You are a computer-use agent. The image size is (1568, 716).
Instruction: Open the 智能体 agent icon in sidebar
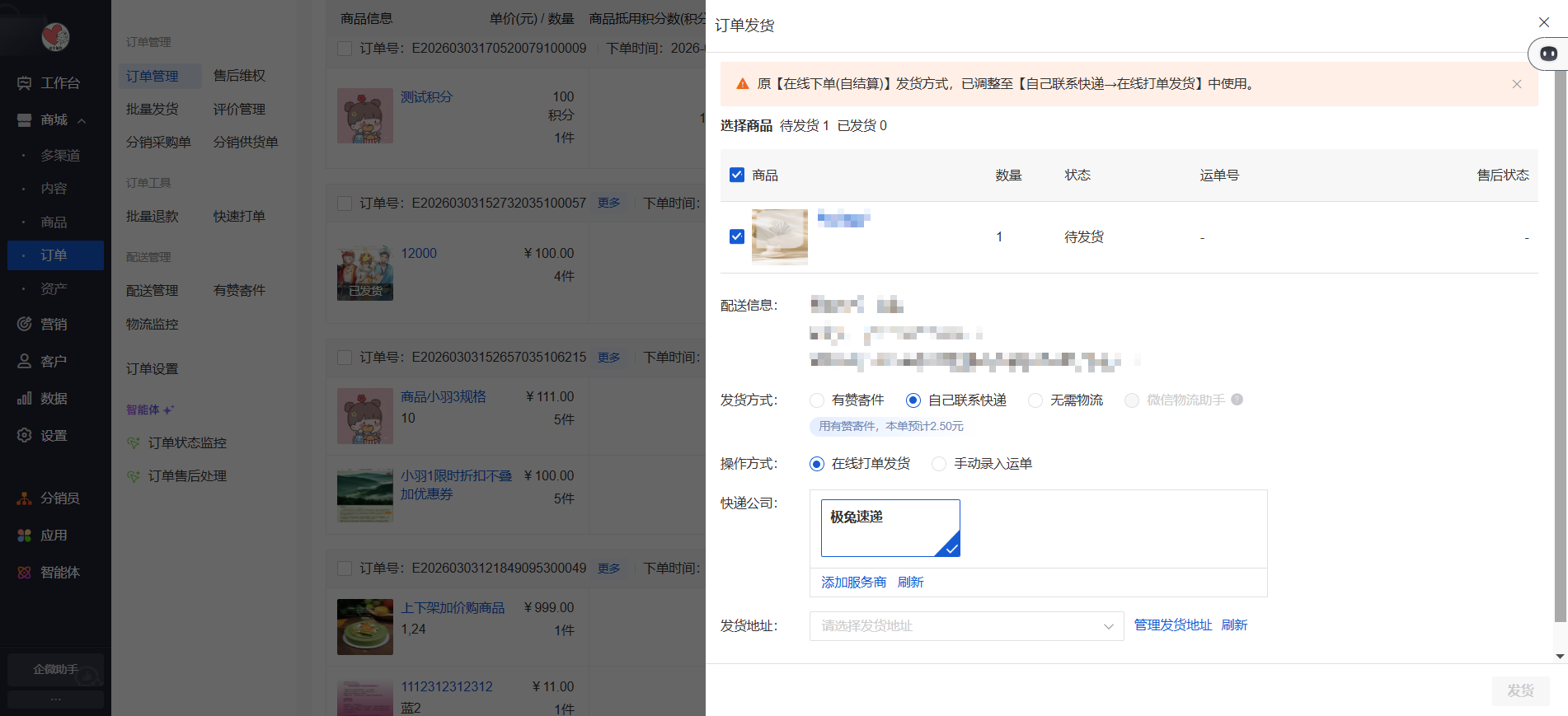click(x=24, y=573)
